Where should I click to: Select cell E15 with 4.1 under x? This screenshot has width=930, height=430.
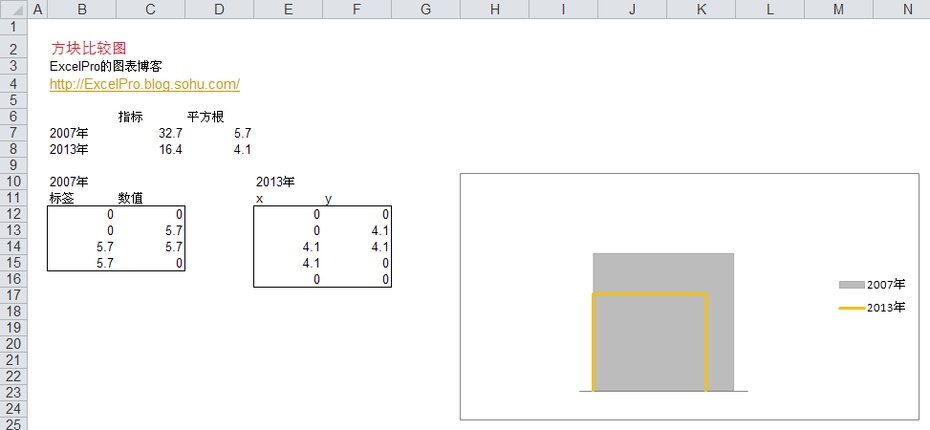[x=288, y=263]
